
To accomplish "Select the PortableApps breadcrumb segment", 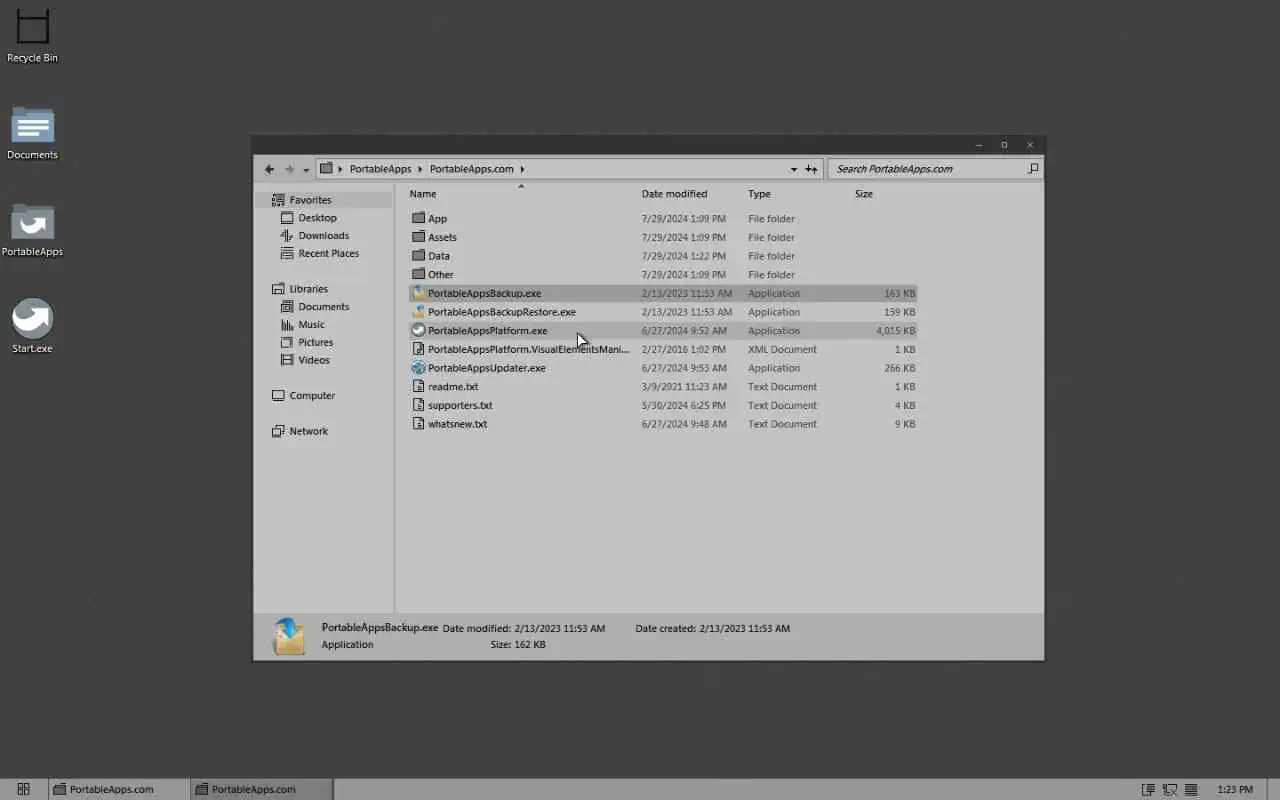I will (380, 169).
